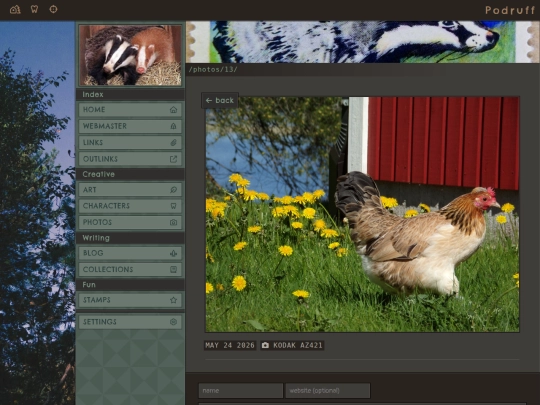Click the KODAK AZ421 camera tag
The height and width of the screenshot is (405, 540).
click(292, 345)
